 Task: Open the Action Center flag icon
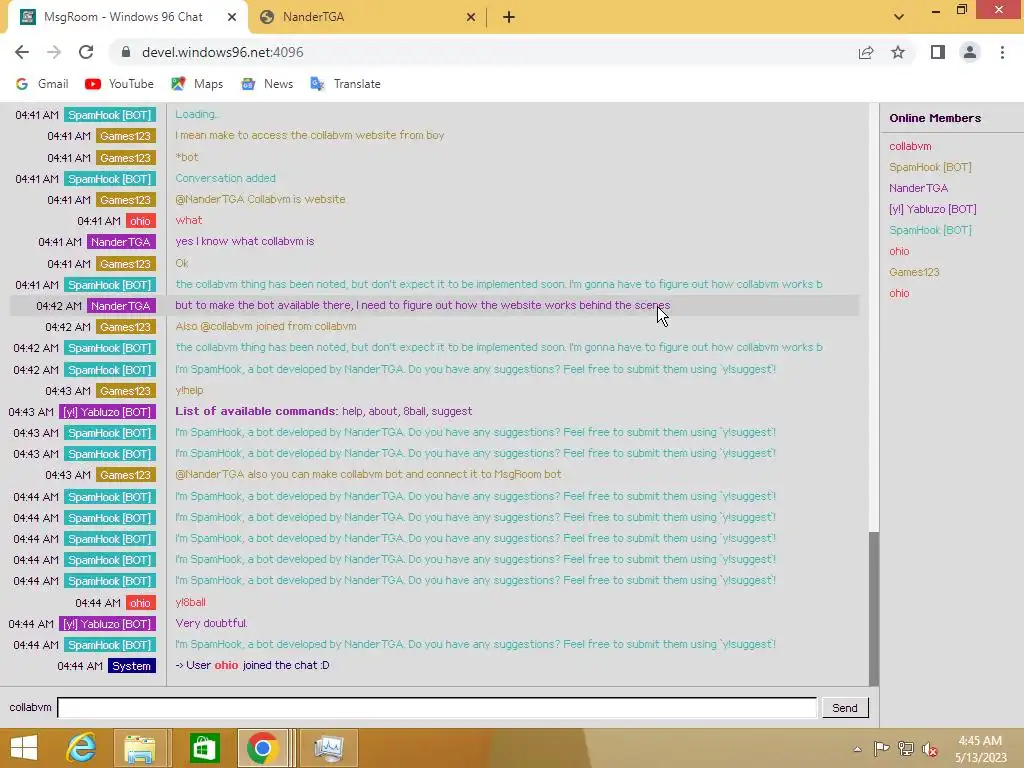point(881,749)
